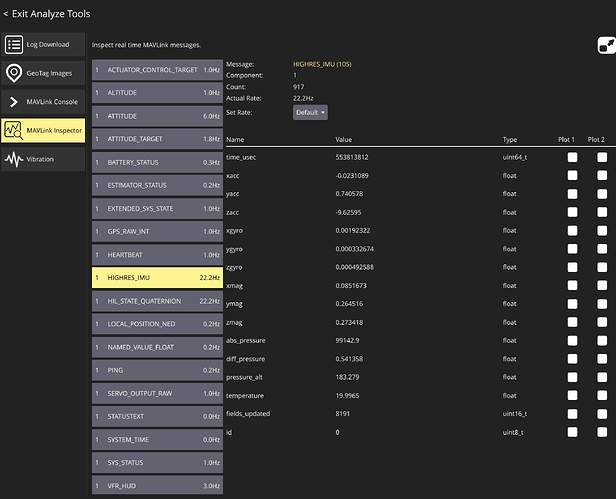The height and width of the screenshot is (499, 616).
Task: Click the Vibration waveform icon
Action: click(x=14, y=159)
